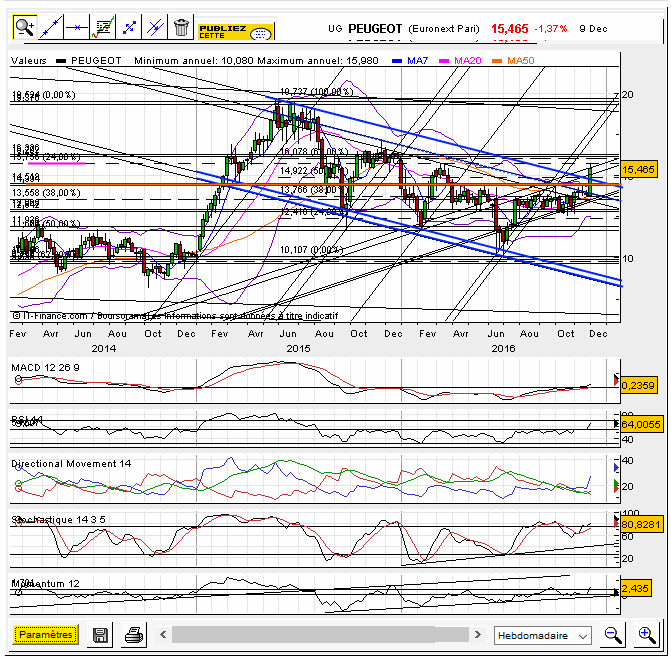Click the left scrollbar arrow
Screen dimensions: 671x659
click(x=163, y=635)
